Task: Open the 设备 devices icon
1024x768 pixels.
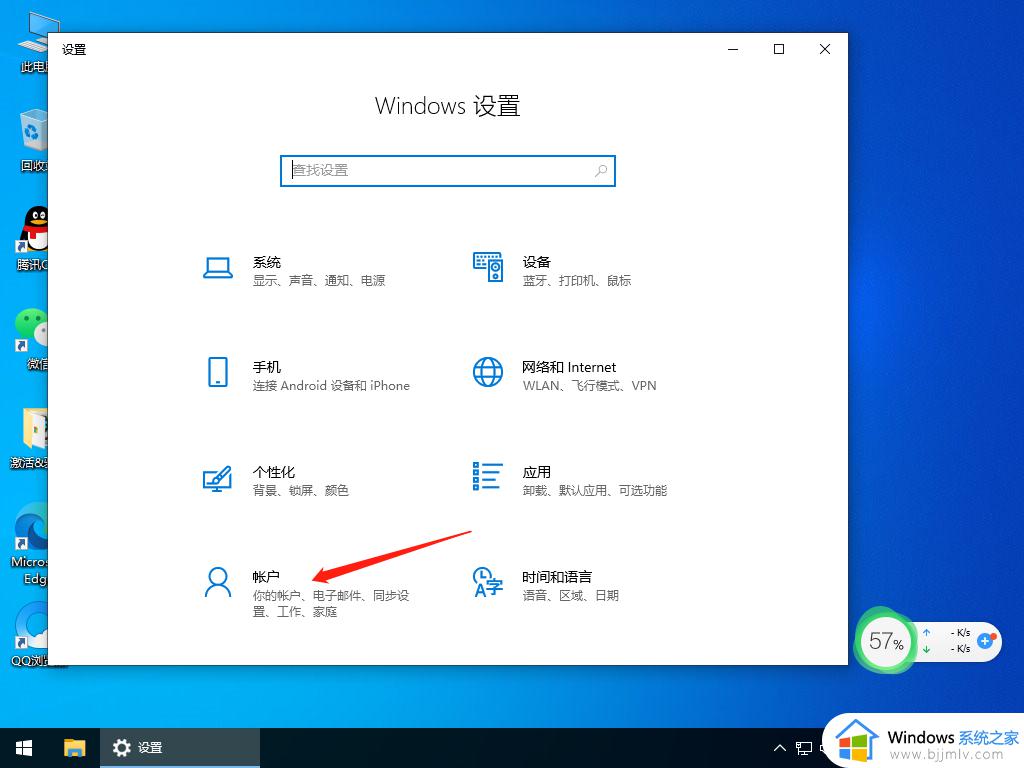Action: (488, 267)
